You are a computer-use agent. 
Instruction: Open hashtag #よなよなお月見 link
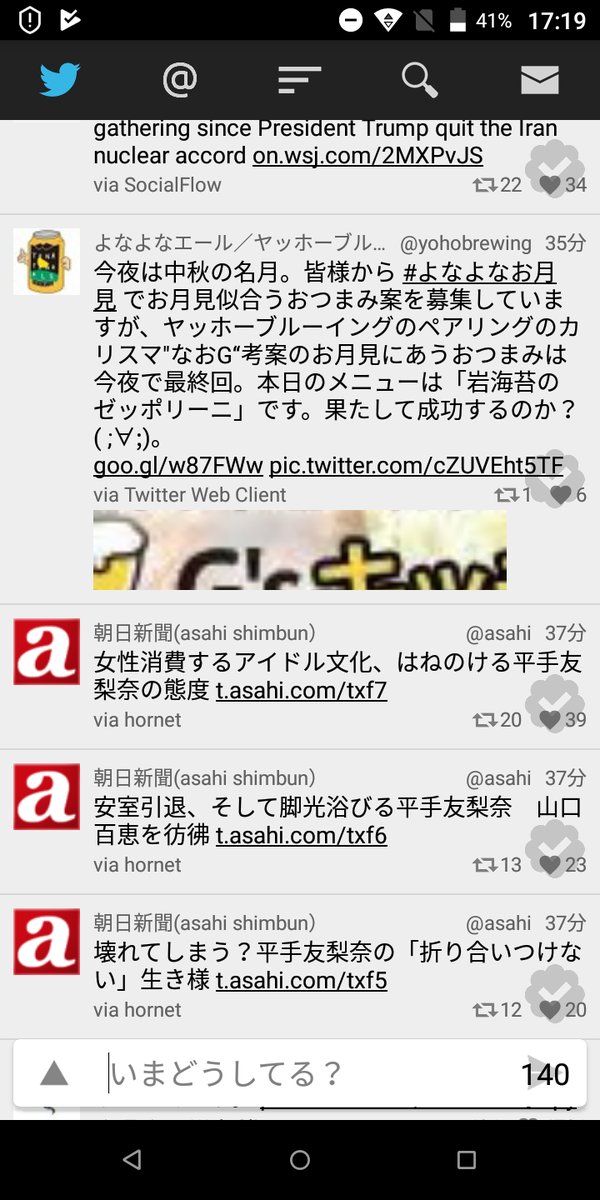click(x=325, y=285)
